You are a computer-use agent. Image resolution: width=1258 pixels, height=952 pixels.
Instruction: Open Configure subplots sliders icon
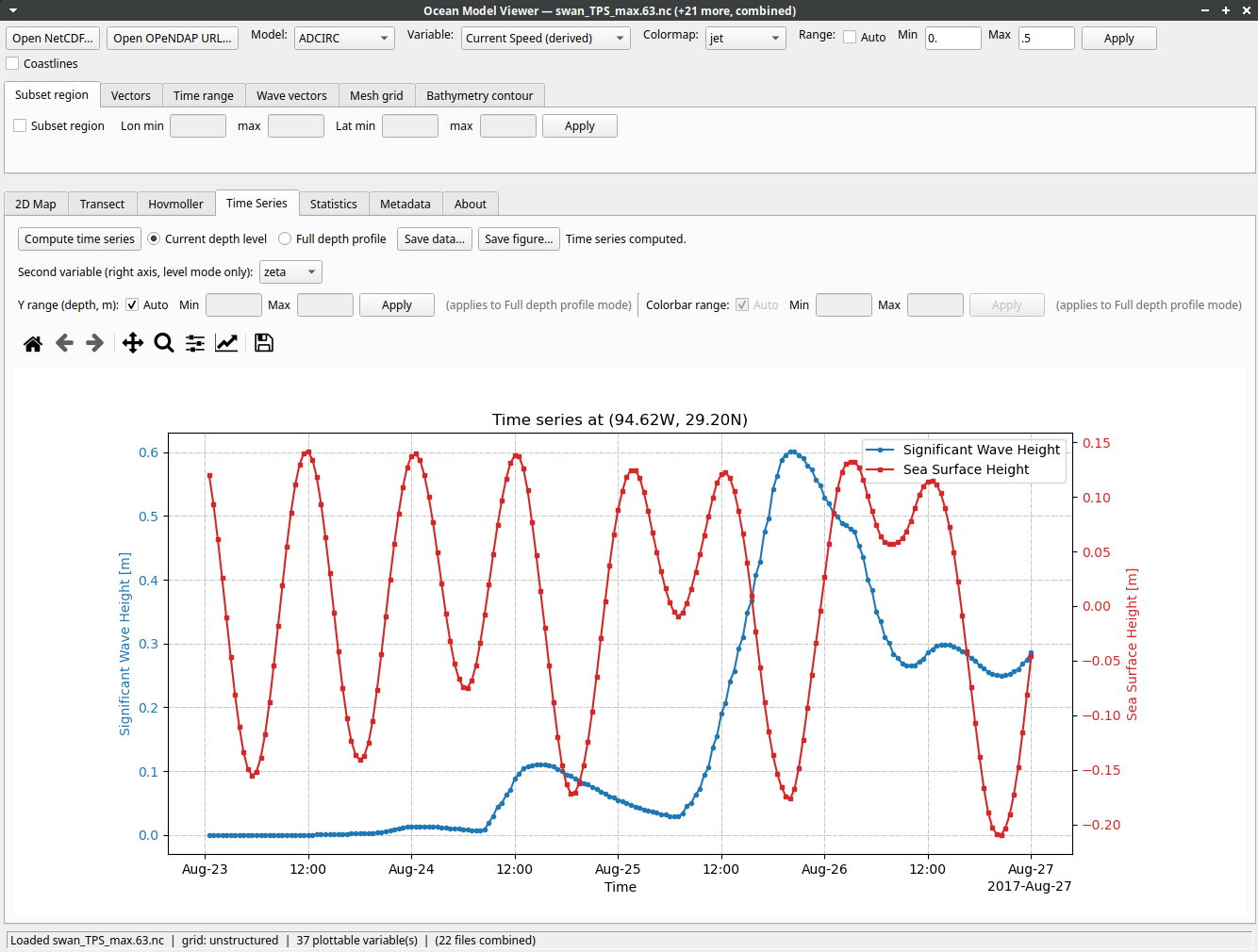click(195, 343)
